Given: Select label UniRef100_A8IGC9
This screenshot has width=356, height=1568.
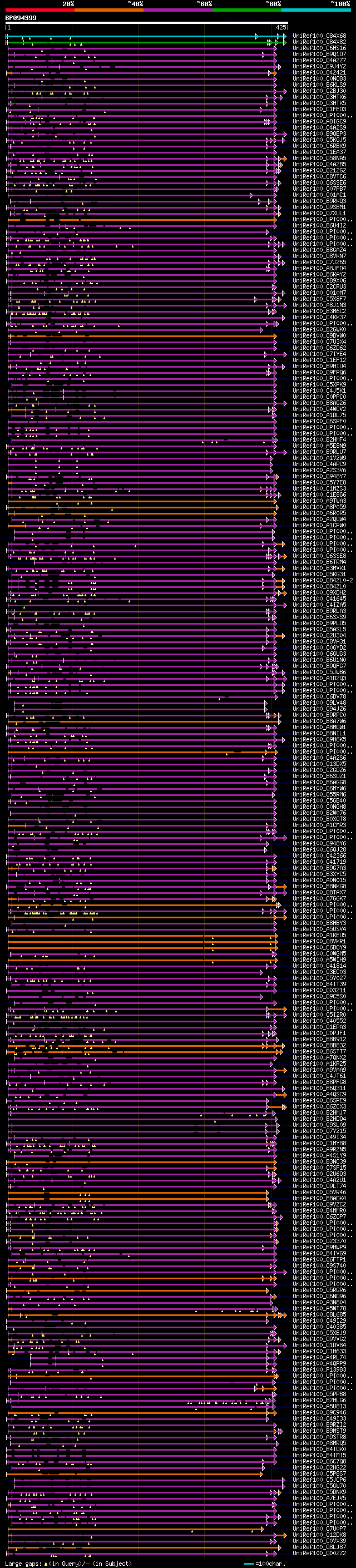Looking at the screenshot, I should click(319, 121).
